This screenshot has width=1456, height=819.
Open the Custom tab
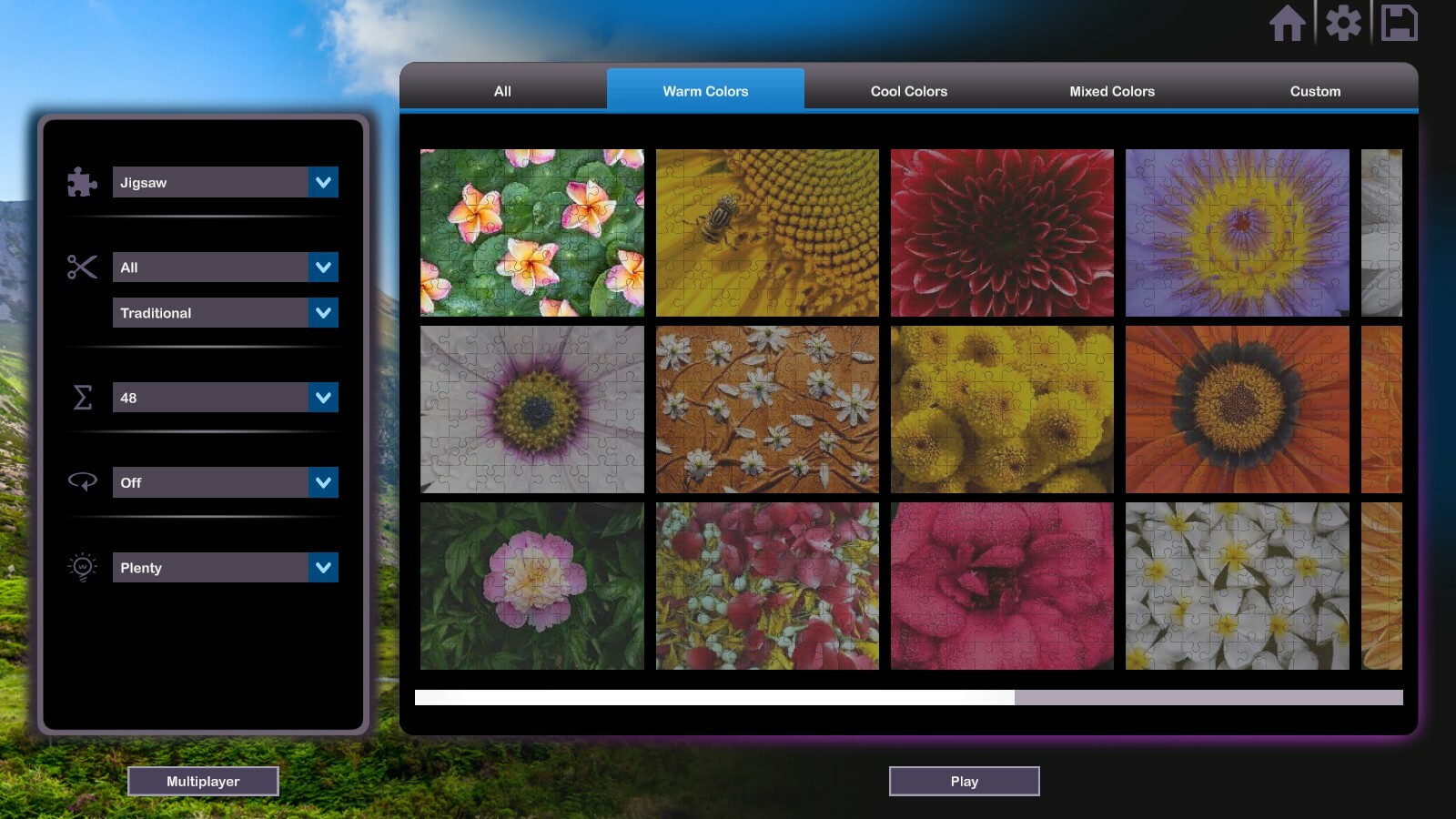(x=1314, y=91)
